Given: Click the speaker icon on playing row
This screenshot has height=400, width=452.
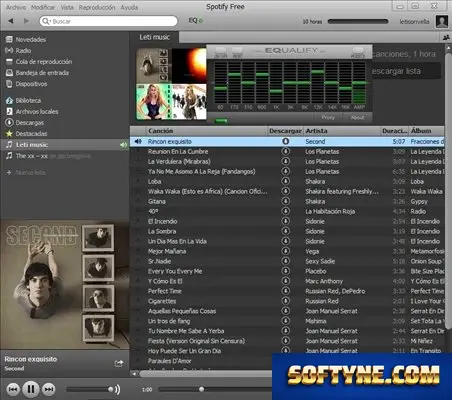Looking at the screenshot, I should click(x=138, y=141).
